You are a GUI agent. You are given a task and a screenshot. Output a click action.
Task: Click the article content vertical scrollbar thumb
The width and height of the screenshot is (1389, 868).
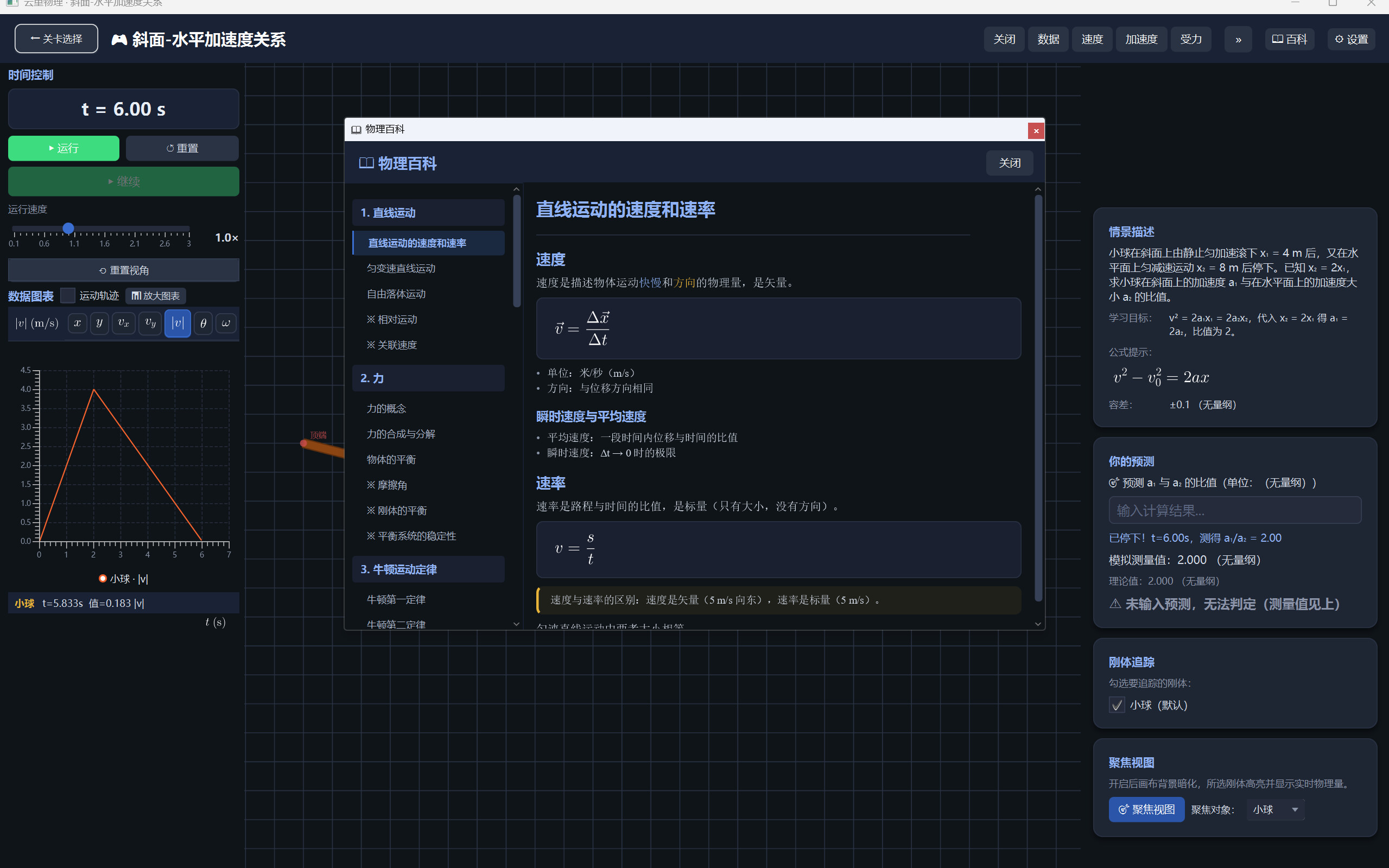1038,398
